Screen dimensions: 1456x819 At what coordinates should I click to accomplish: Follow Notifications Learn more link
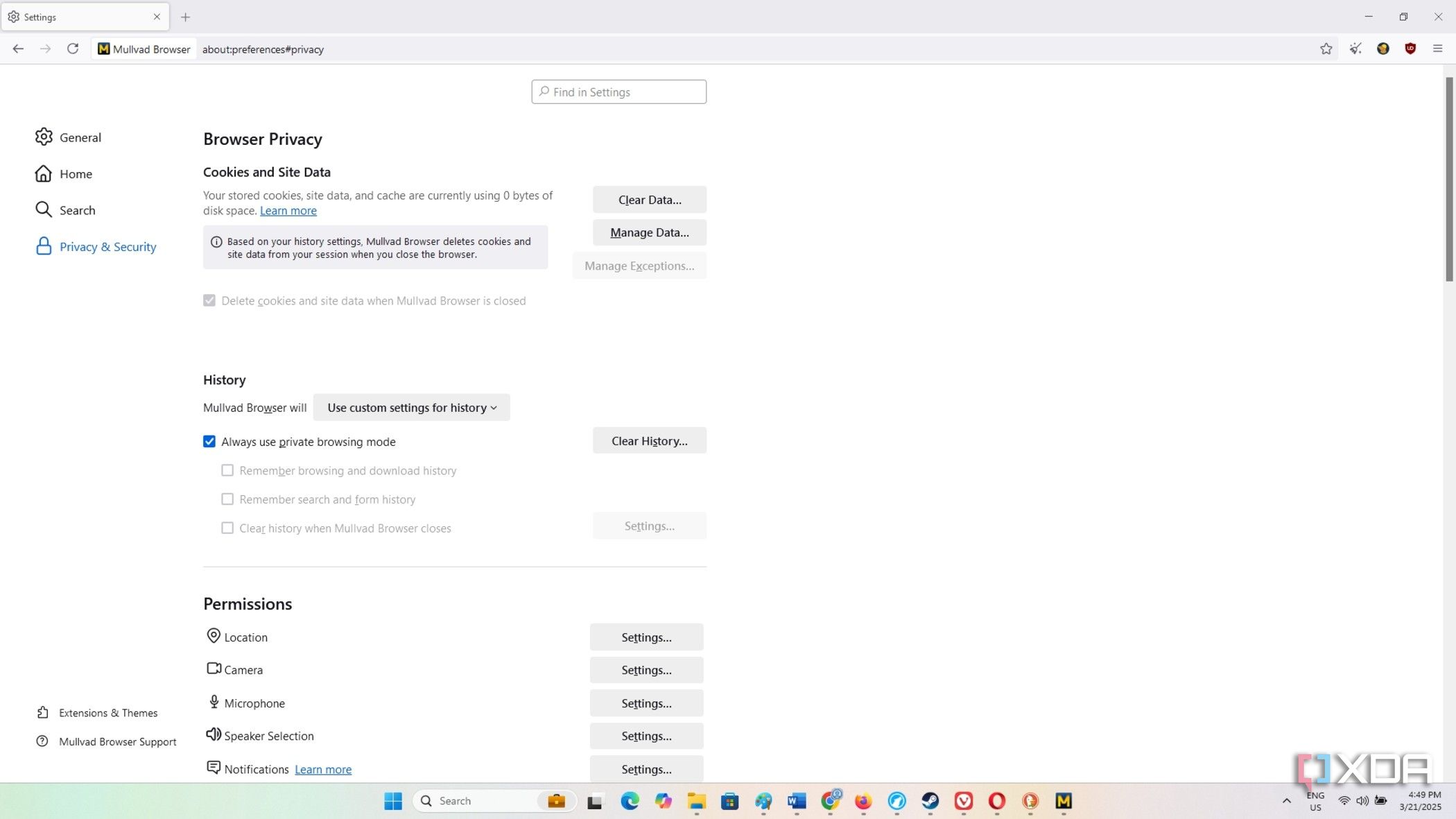click(x=323, y=769)
